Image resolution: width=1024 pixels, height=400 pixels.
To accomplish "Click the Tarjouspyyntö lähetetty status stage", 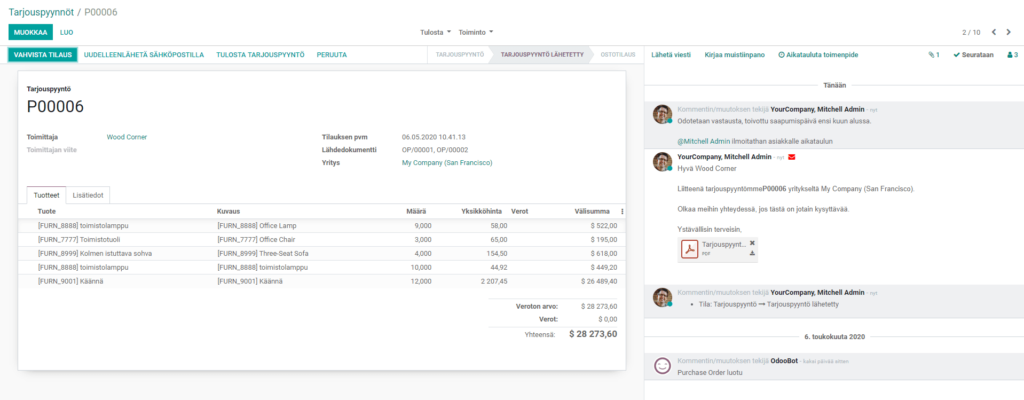I will pyautogui.click(x=542, y=55).
